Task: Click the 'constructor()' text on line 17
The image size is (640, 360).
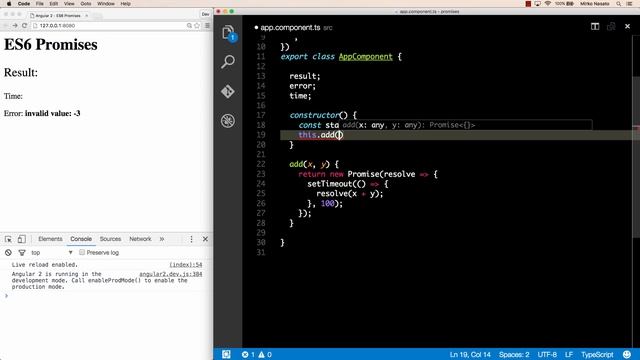Action: coord(318,115)
